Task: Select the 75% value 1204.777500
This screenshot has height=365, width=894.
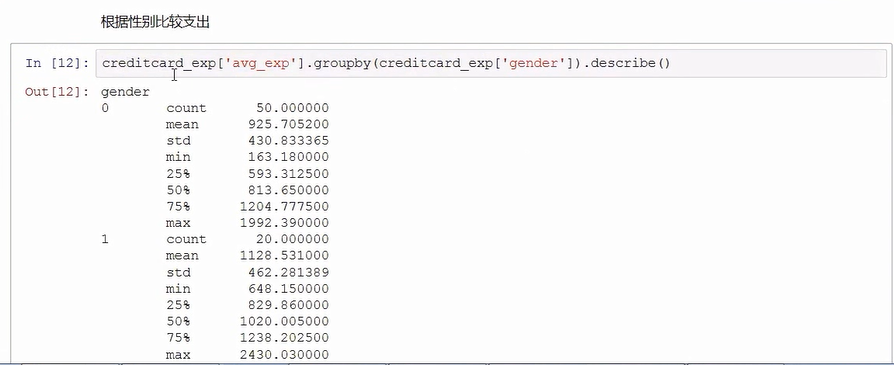Action: 286,206
